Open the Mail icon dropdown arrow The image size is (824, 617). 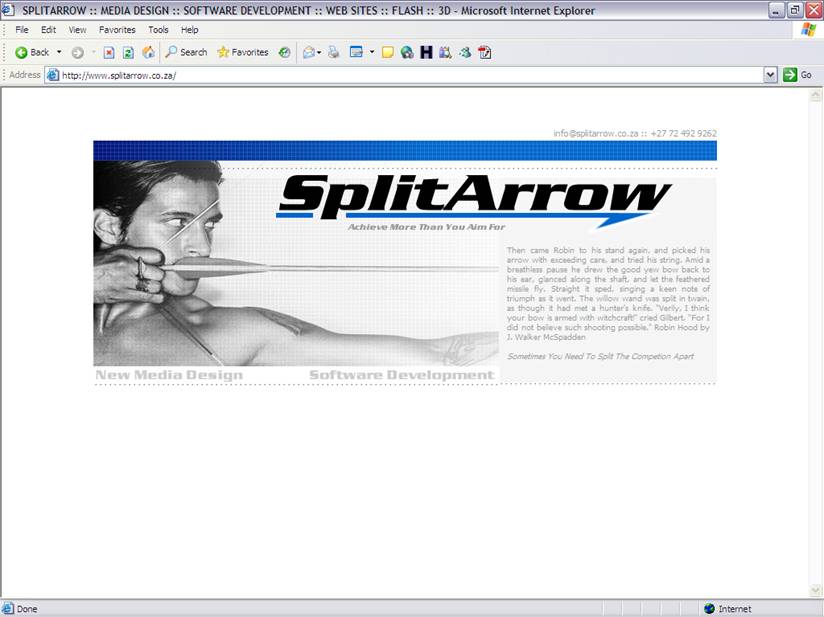[x=319, y=52]
